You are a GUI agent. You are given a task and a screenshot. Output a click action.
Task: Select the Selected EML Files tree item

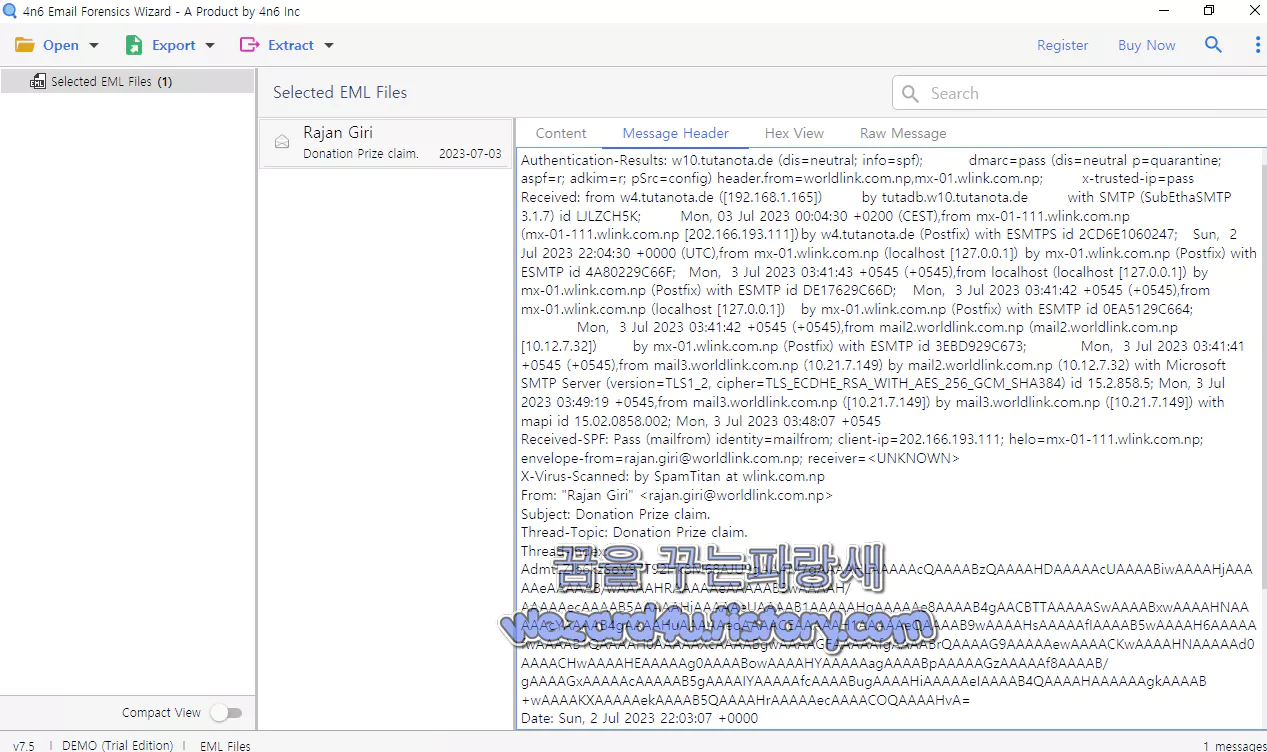[127, 81]
